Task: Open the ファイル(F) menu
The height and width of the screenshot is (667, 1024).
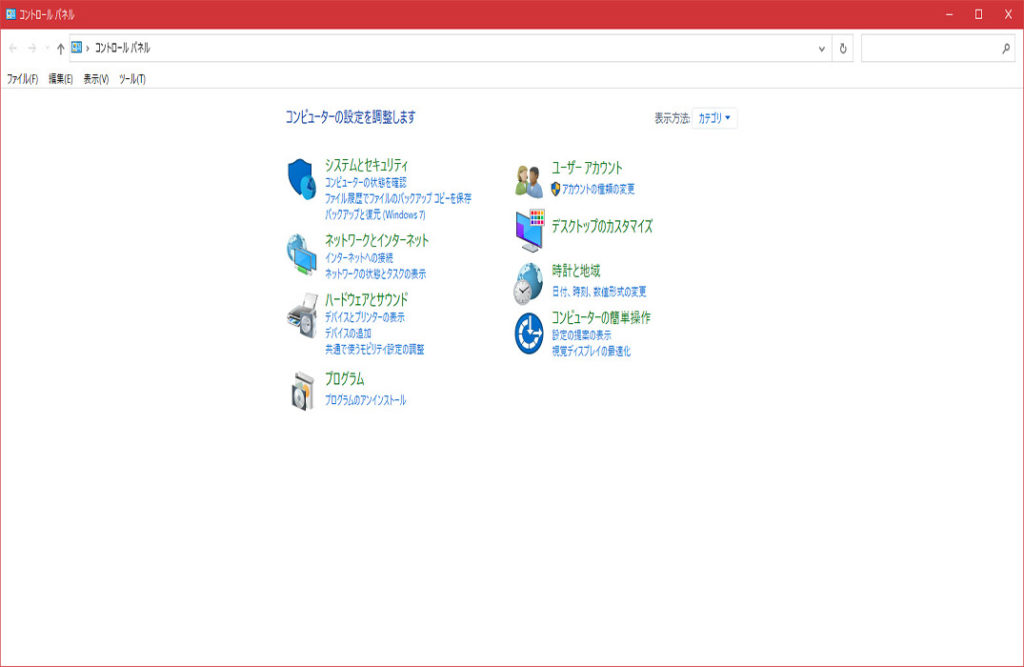Action: (22, 79)
